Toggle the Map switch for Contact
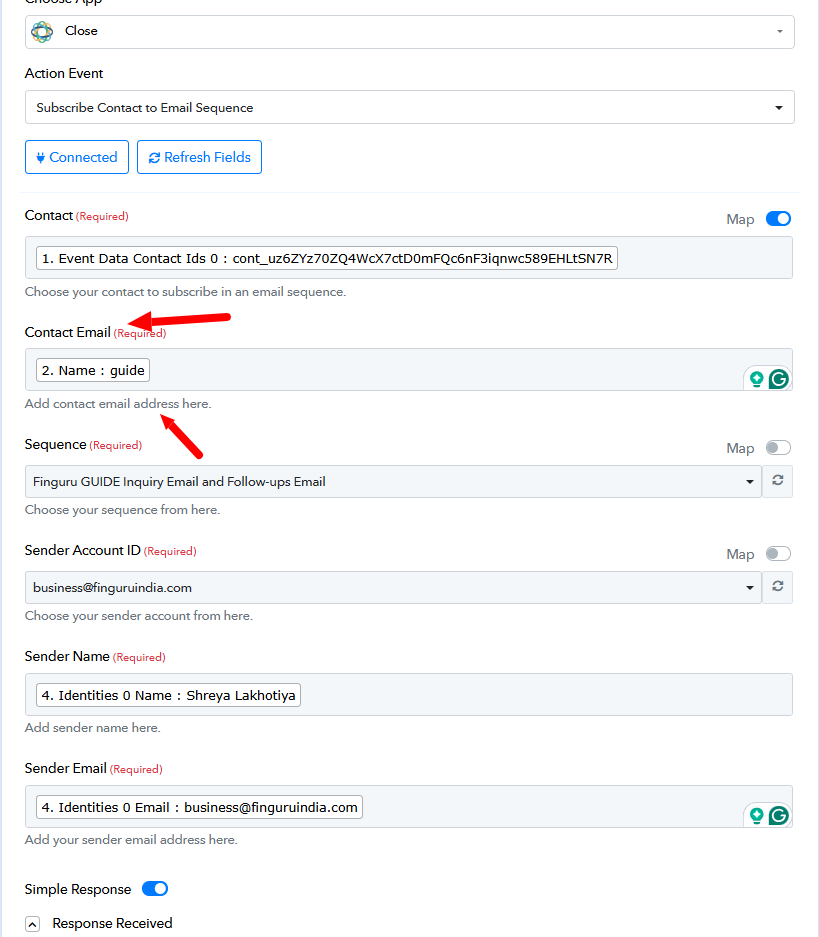 pyautogui.click(x=778, y=219)
